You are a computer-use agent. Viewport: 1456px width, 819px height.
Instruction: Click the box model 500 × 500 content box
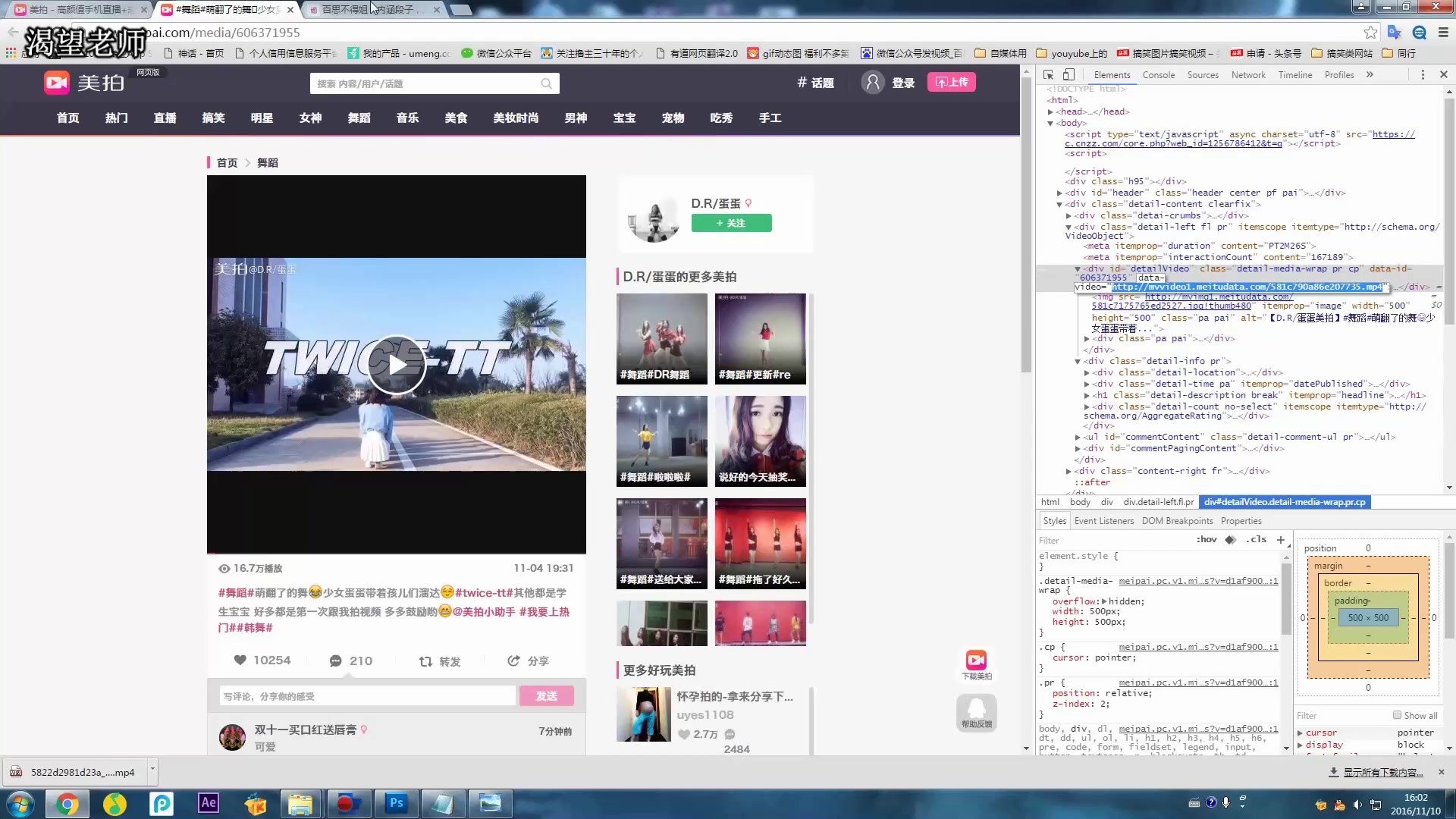tap(1368, 618)
